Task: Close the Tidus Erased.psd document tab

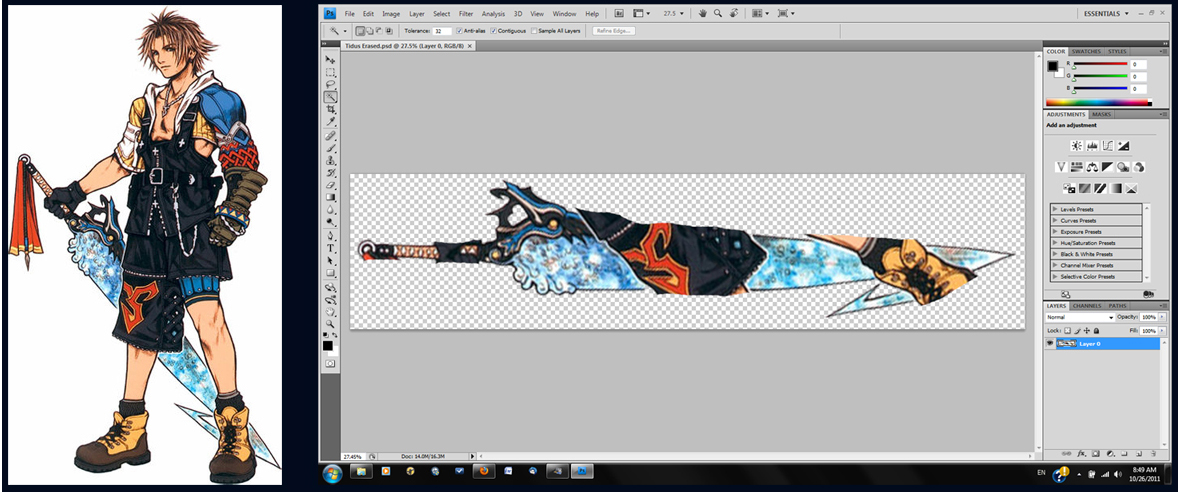Action: 470,46
